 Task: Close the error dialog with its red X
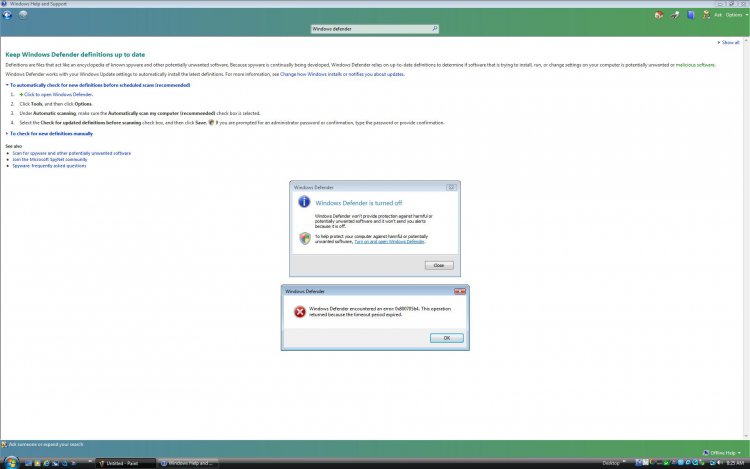tap(460, 291)
